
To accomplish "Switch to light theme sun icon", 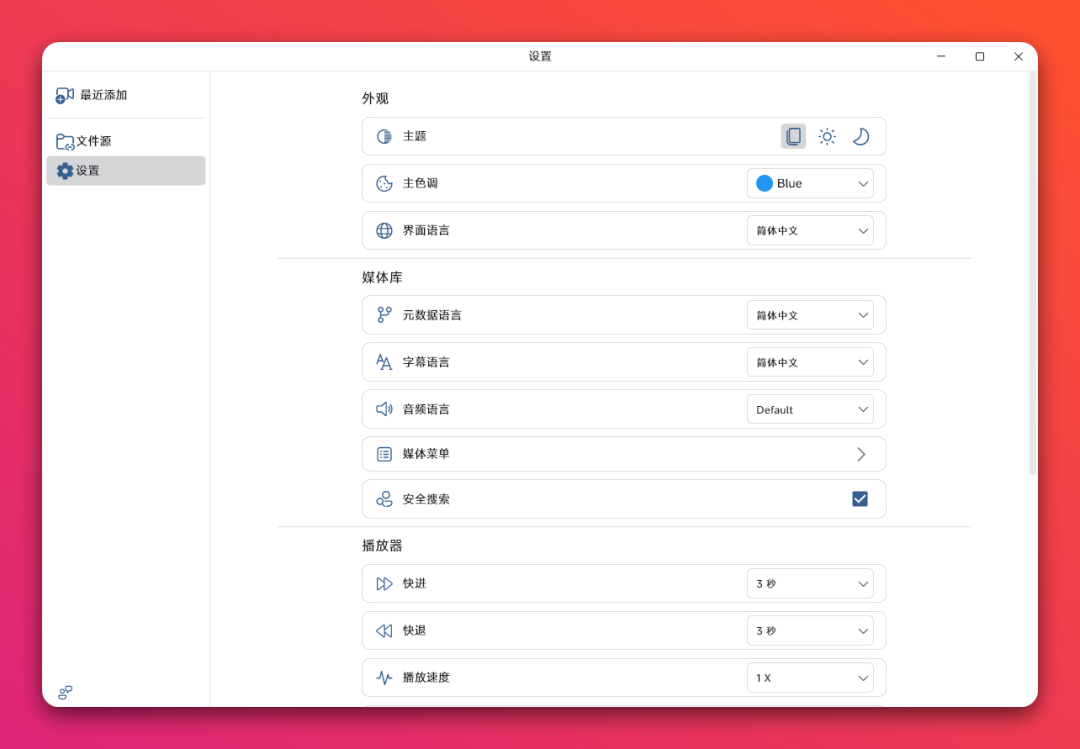I will point(827,137).
